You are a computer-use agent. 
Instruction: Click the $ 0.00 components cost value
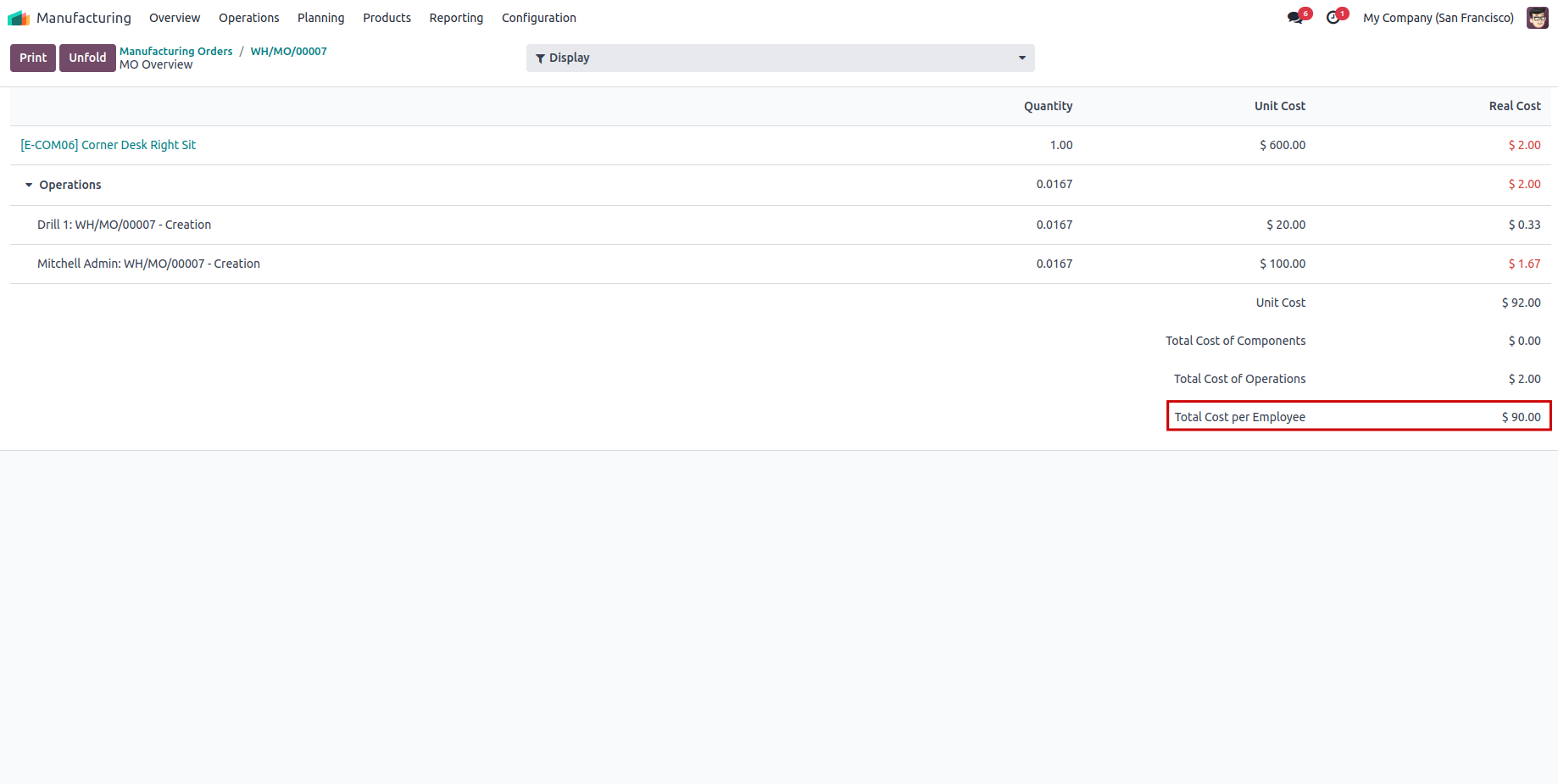click(1524, 341)
